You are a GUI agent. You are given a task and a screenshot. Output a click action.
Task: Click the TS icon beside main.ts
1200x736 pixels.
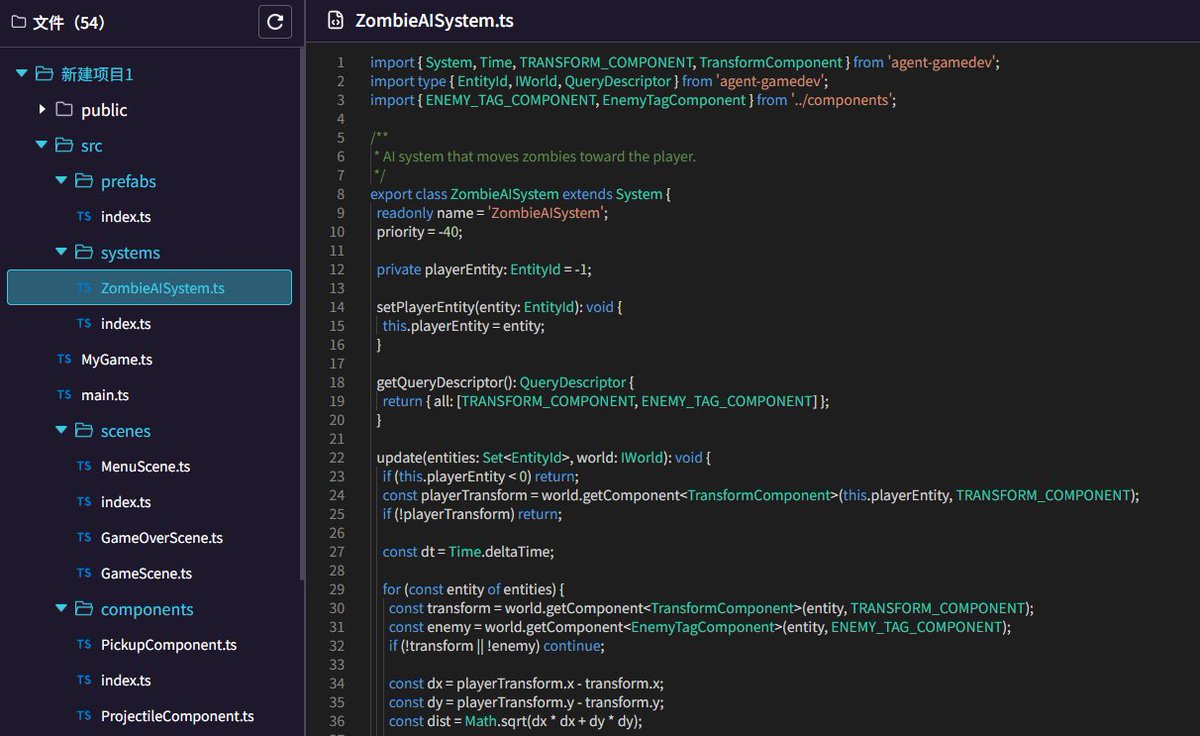64,395
